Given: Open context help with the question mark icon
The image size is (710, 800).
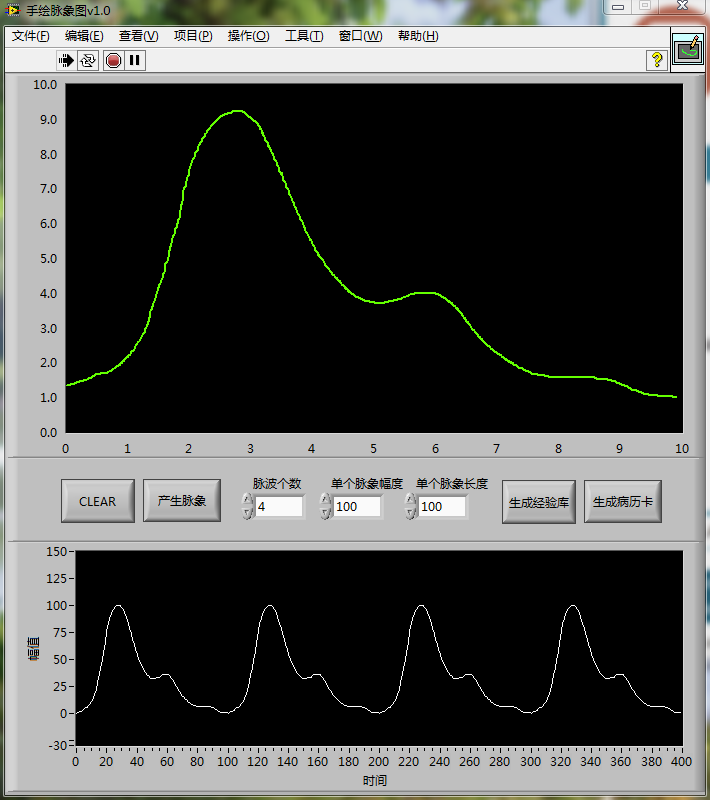Looking at the screenshot, I should click(656, 60).
